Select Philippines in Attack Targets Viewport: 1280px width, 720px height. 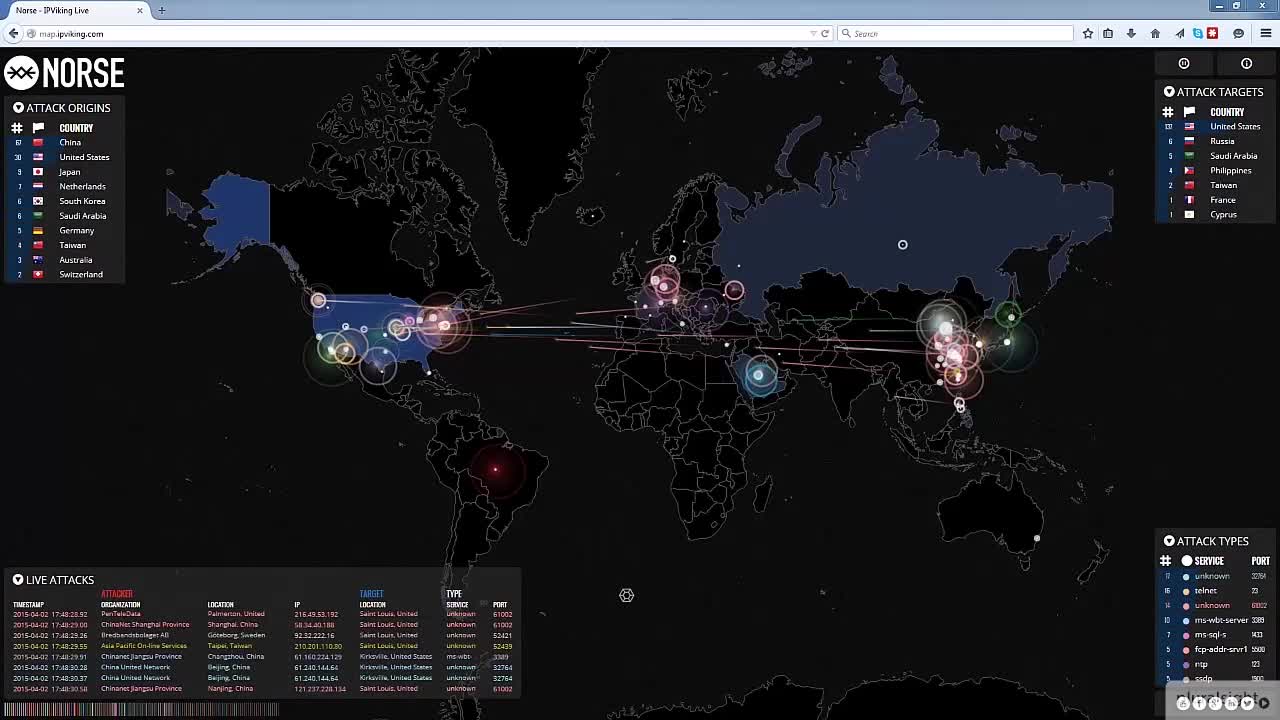pos(1215,171)
